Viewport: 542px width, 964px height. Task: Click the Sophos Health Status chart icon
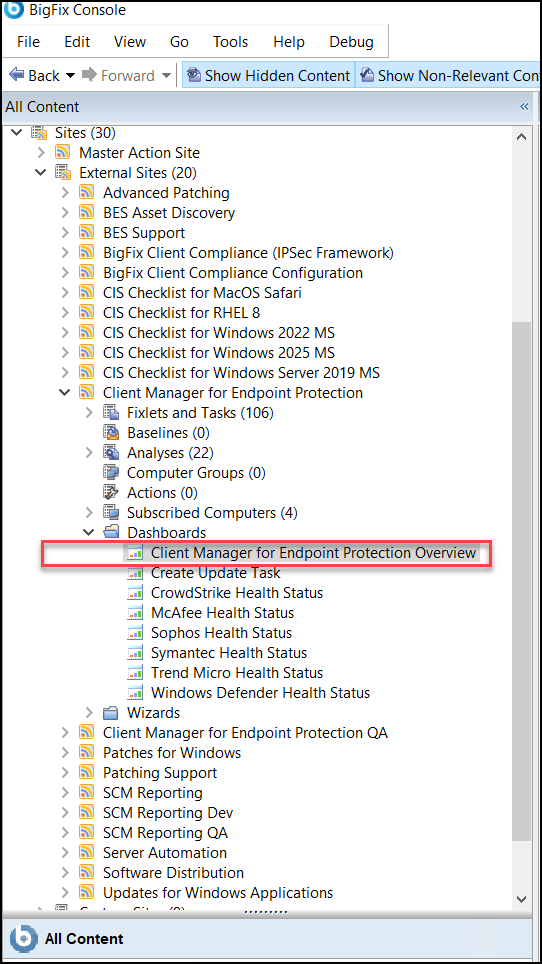pos(135,633)
